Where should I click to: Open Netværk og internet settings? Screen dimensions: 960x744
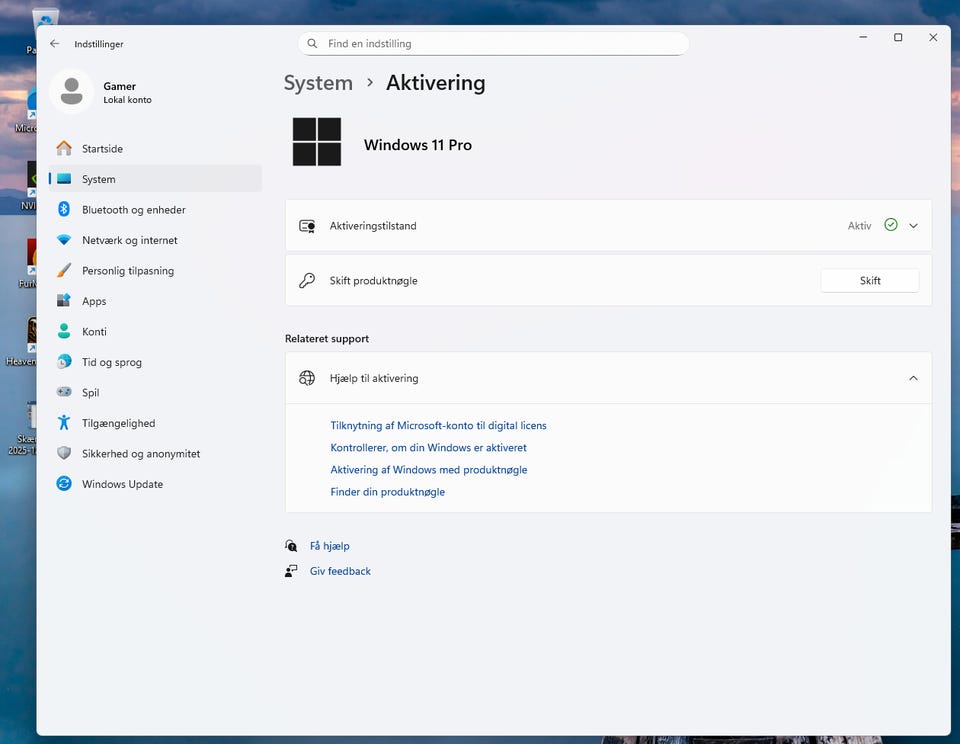pyautogui.click(x=129, y=240)
